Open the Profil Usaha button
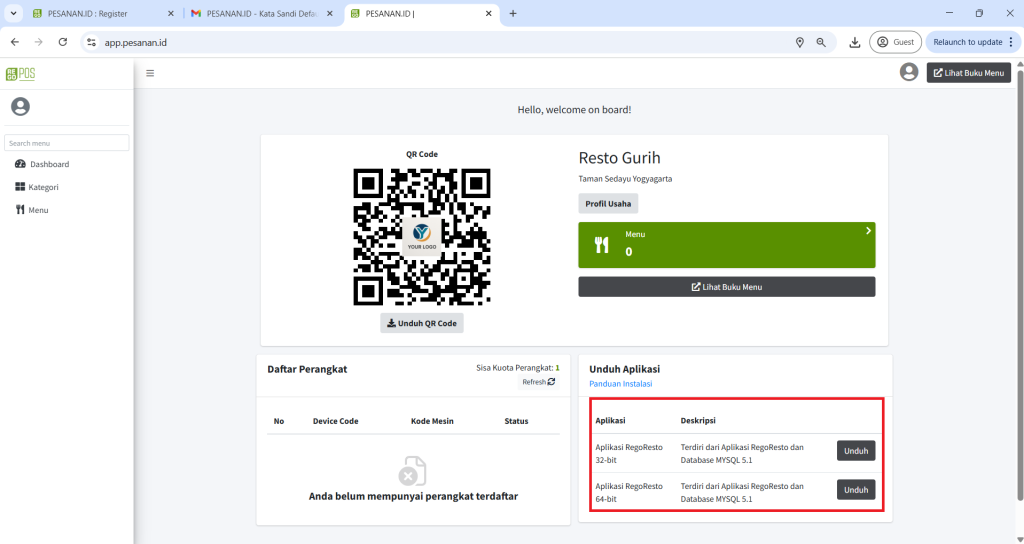1024x544 pixels. [607, 203]
